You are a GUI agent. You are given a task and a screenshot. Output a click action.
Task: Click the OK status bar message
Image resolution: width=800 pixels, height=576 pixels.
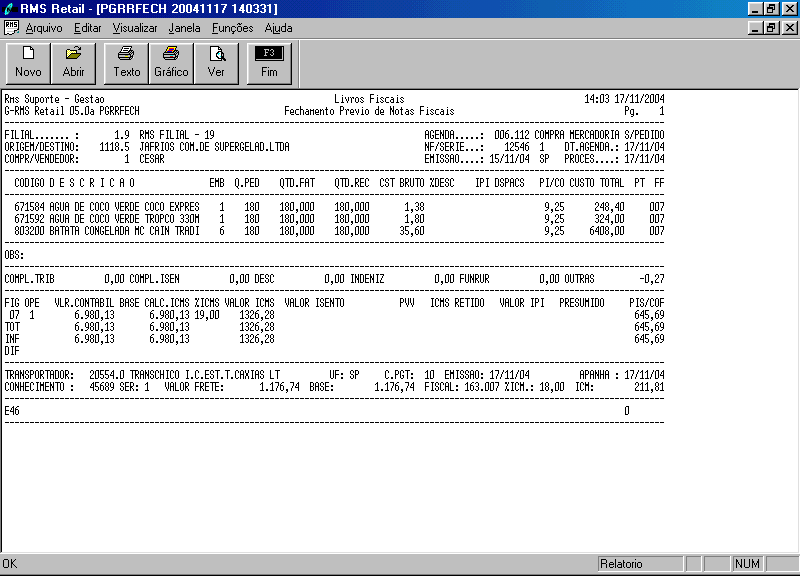point(10,564)
